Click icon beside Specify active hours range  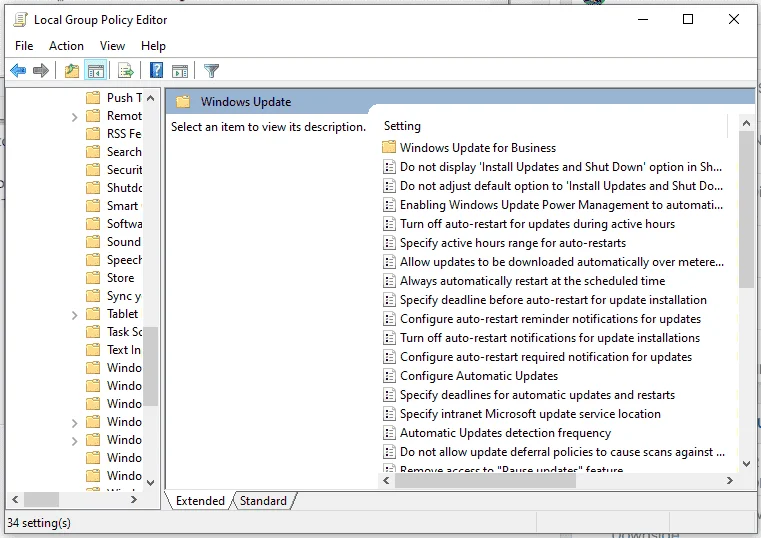[389, 243]
